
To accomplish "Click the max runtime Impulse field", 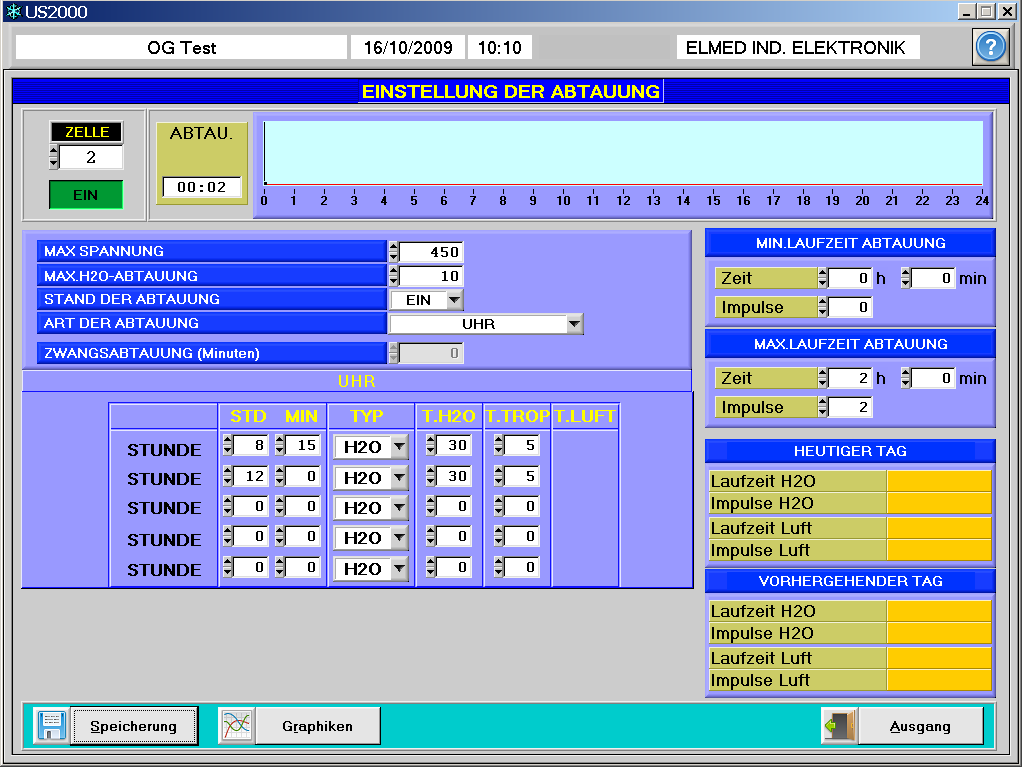I will (850, 407).
